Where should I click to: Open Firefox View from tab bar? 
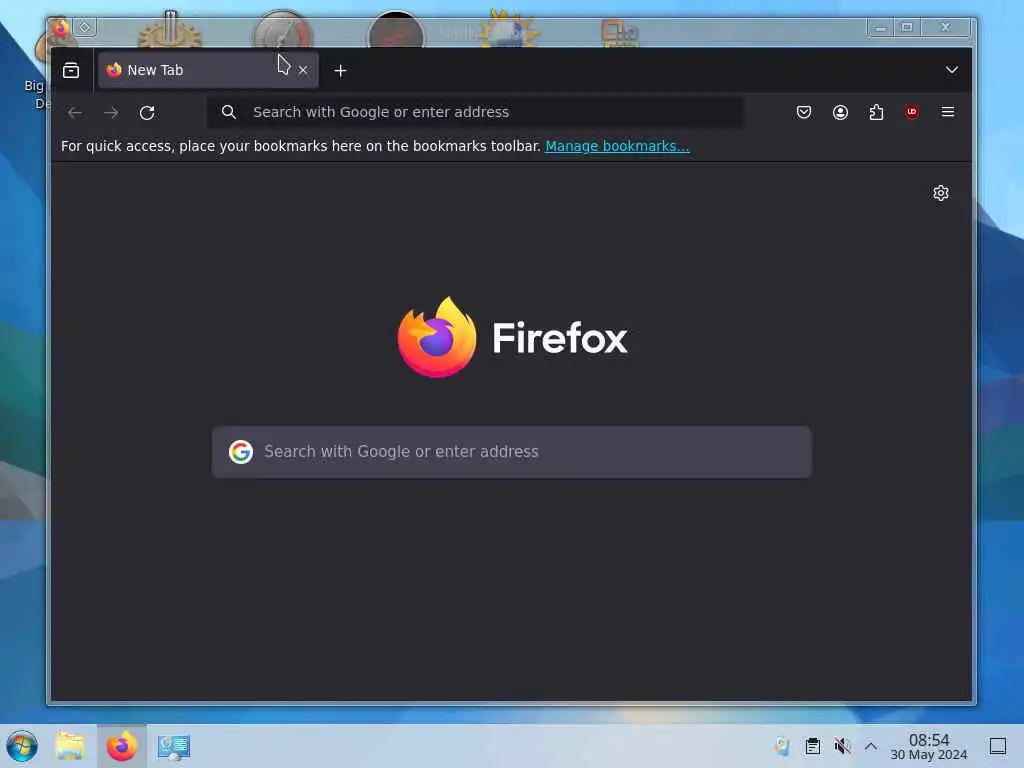[x=71, y=70]
